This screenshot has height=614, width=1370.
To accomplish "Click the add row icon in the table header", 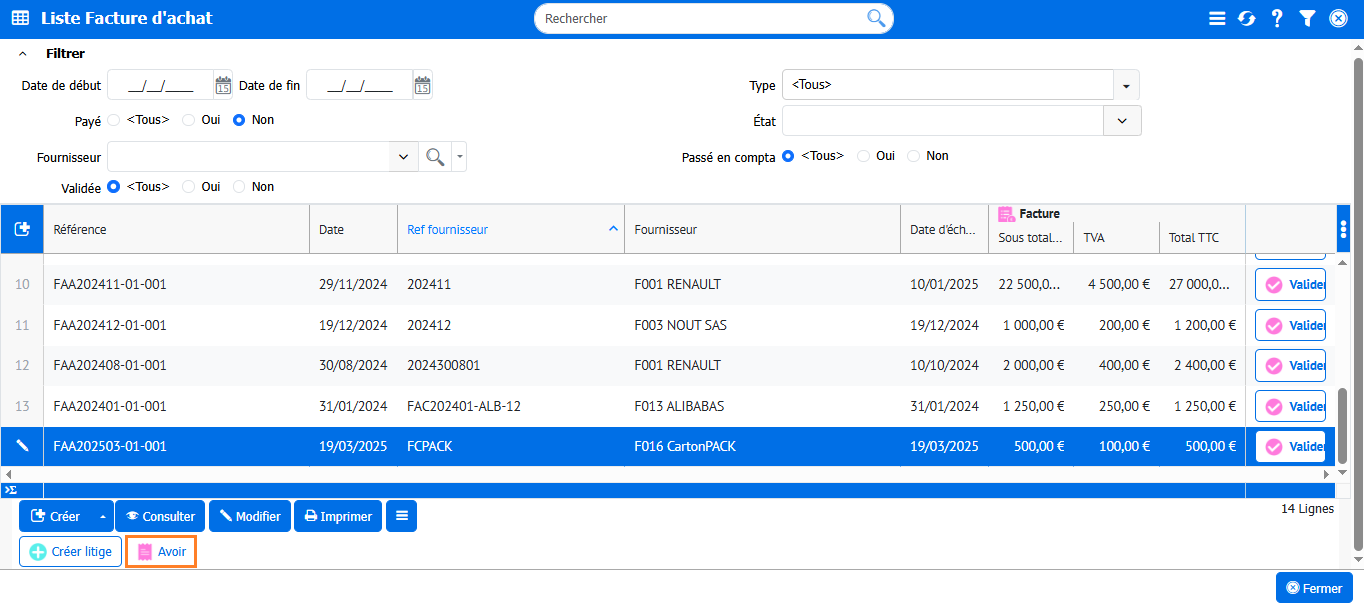I will pos(22,230).
